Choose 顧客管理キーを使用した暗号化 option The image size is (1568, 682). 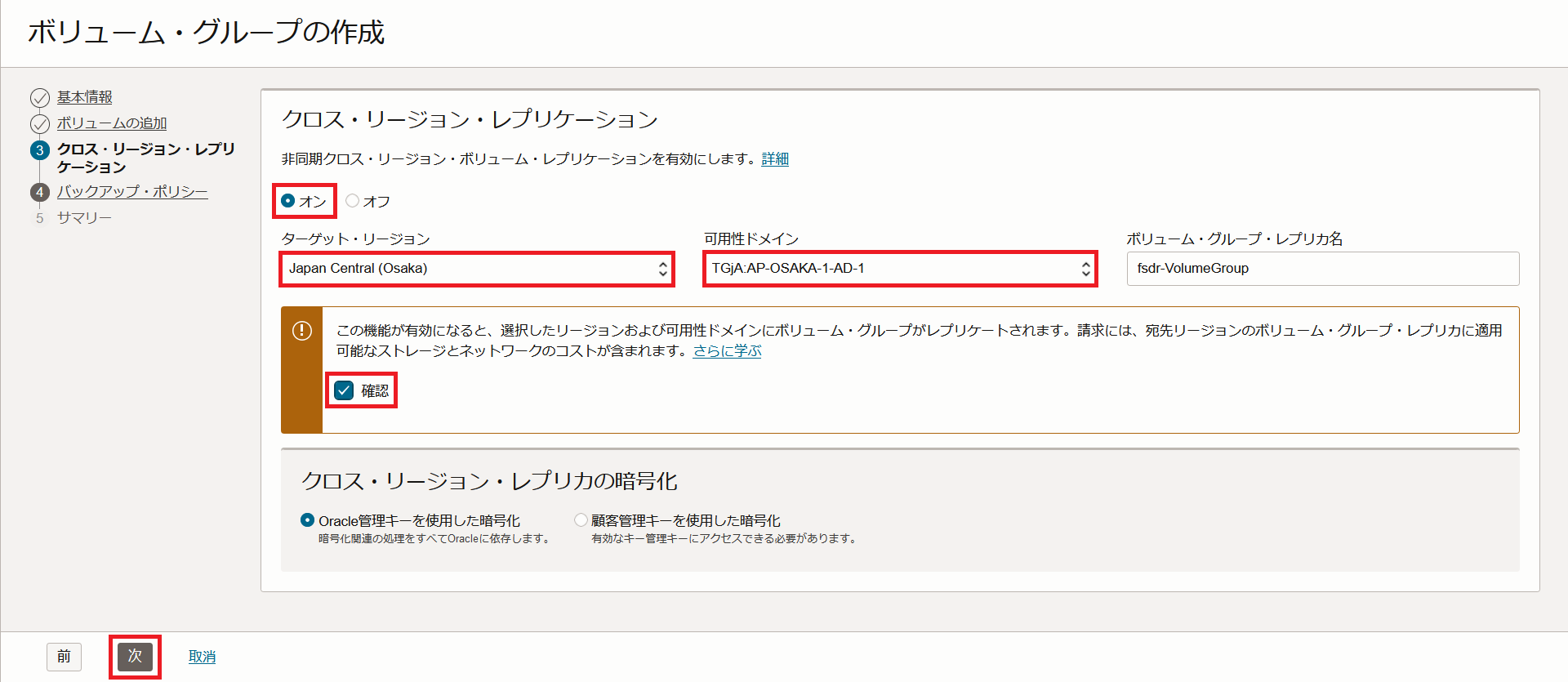tap(581, 520)
